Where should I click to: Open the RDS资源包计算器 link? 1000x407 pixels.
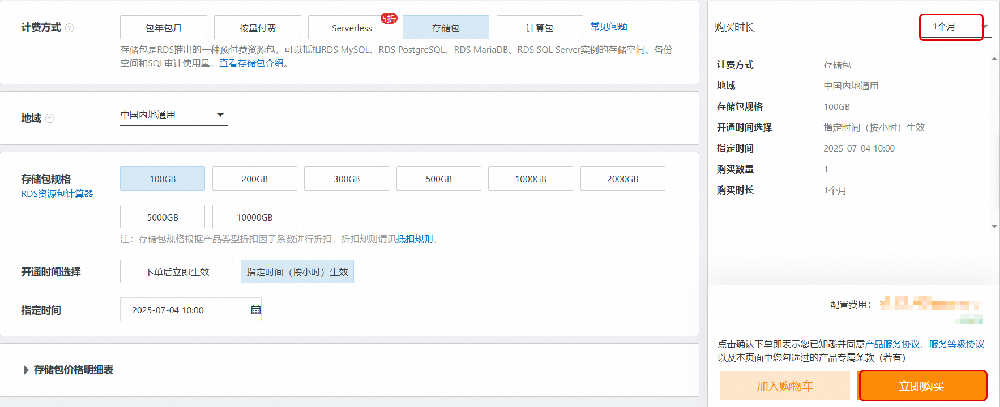click(58, 193)
